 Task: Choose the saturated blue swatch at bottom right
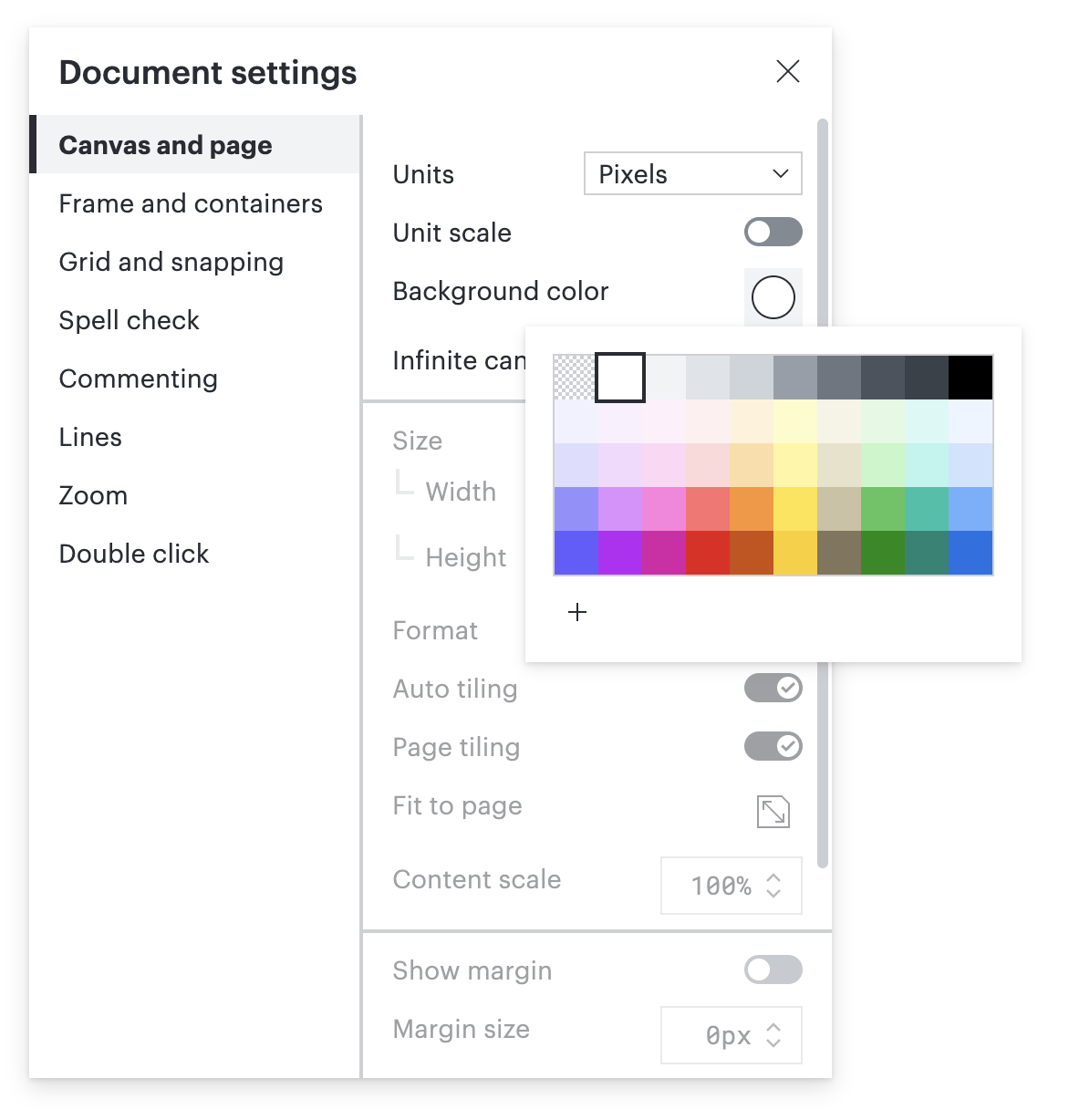[970, 553]
